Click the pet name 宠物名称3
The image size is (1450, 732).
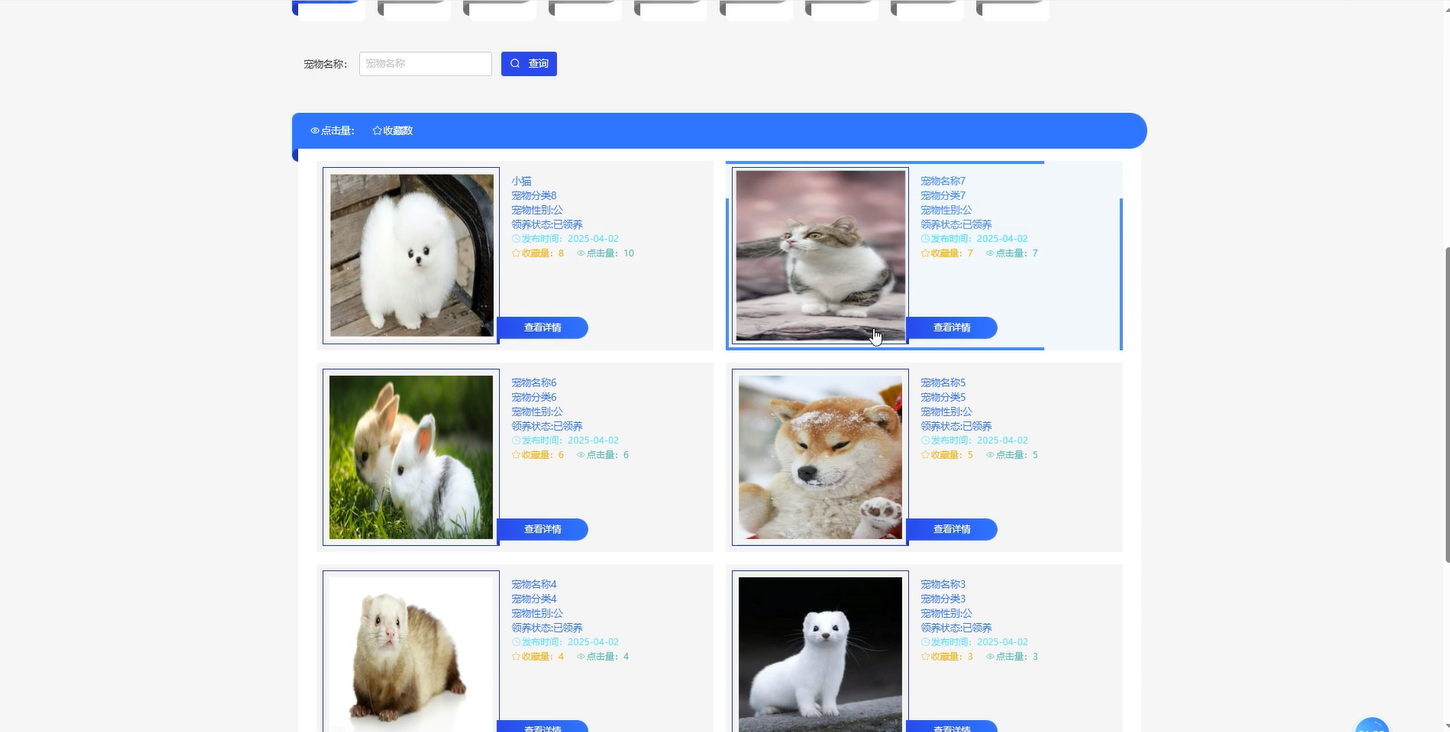[943, 584]
